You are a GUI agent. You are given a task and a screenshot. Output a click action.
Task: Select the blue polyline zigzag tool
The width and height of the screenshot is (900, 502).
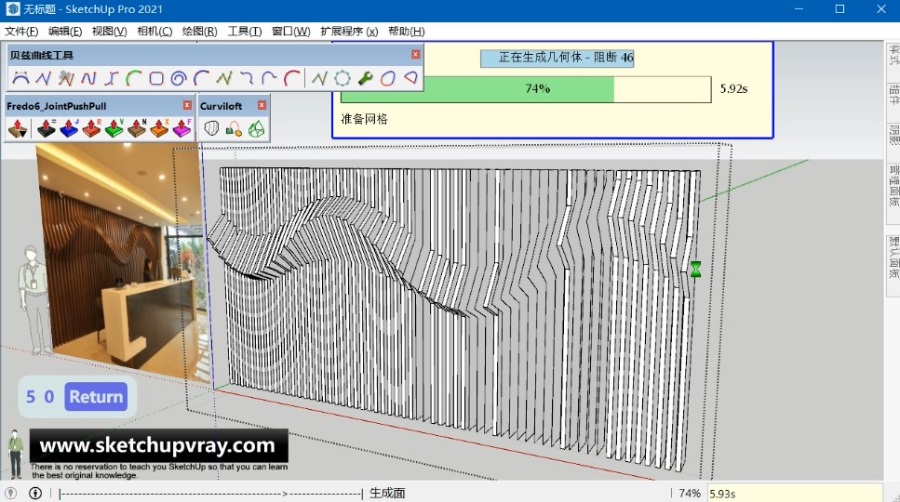tap(43, 78)
